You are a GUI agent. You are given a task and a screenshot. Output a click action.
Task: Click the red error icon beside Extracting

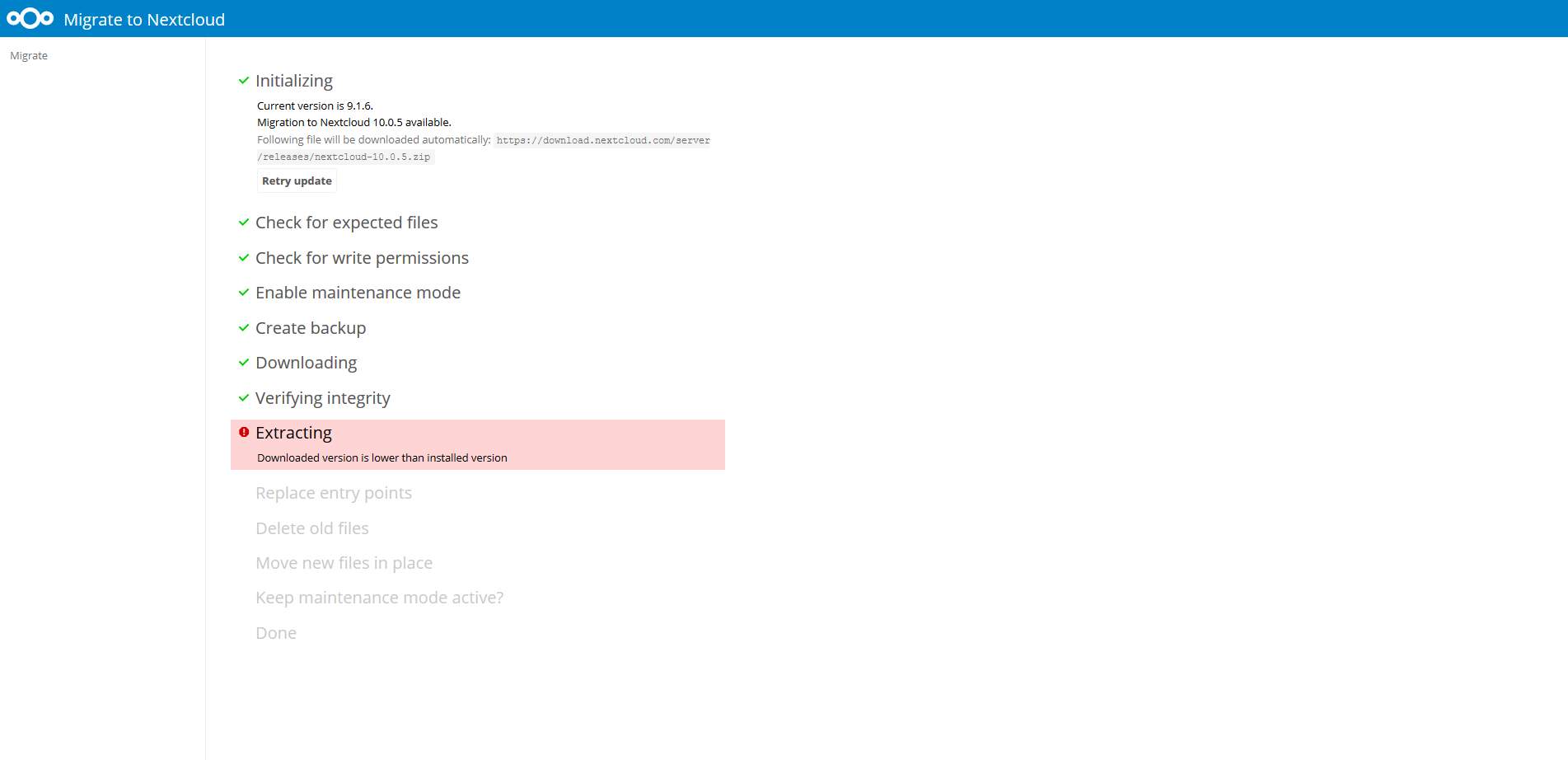pyautogui.click(x=244, y=432)
